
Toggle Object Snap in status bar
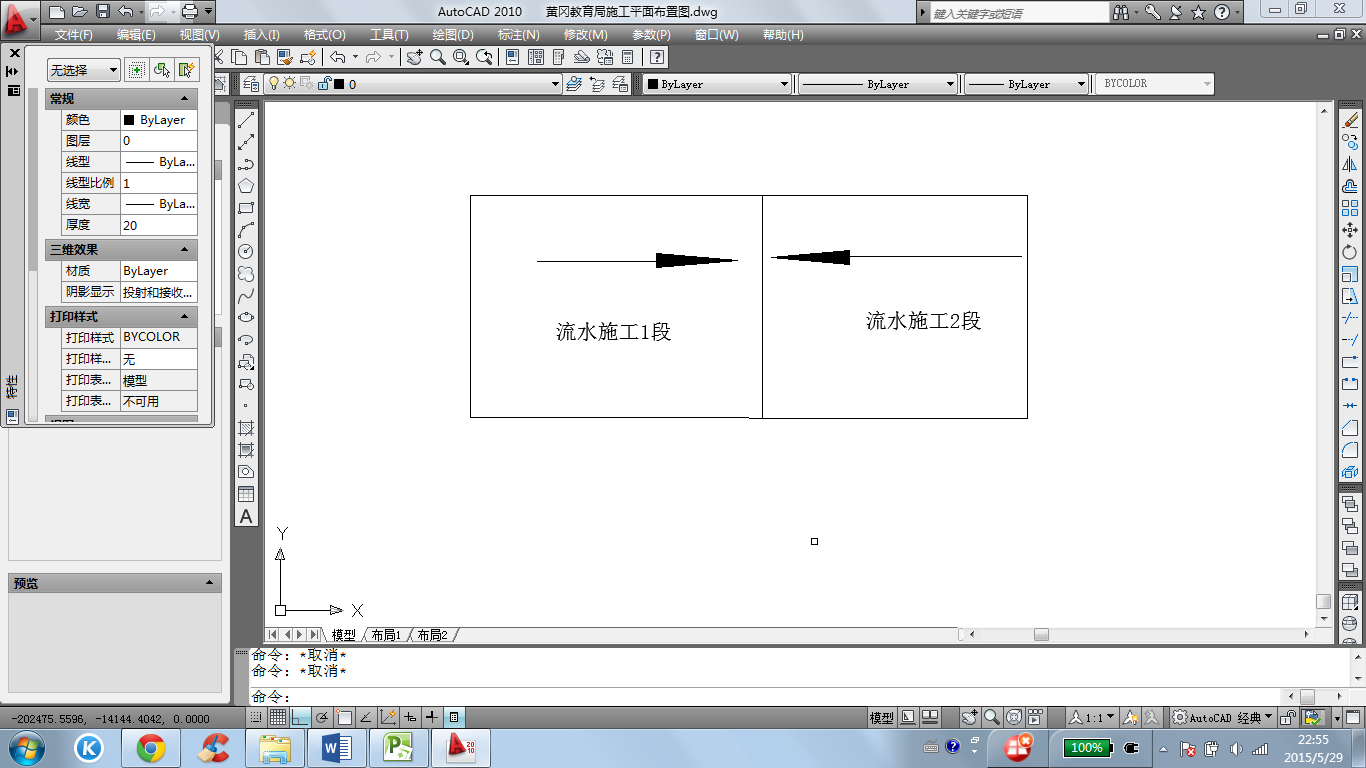344,717
